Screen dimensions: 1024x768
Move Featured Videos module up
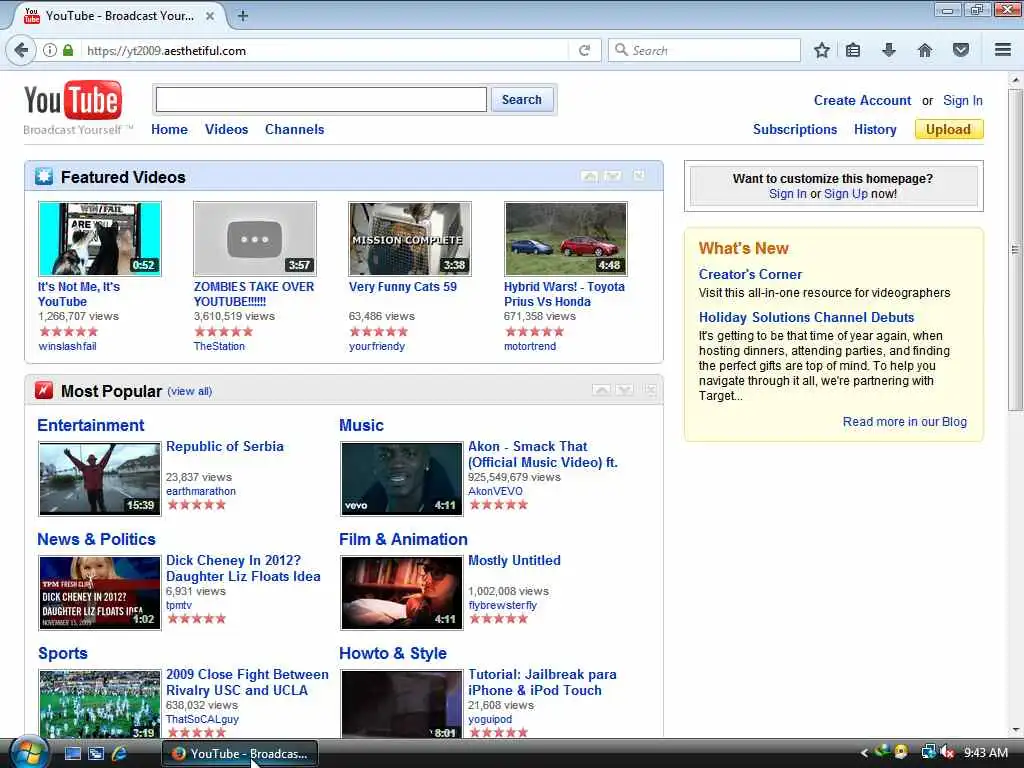(589, 176)
